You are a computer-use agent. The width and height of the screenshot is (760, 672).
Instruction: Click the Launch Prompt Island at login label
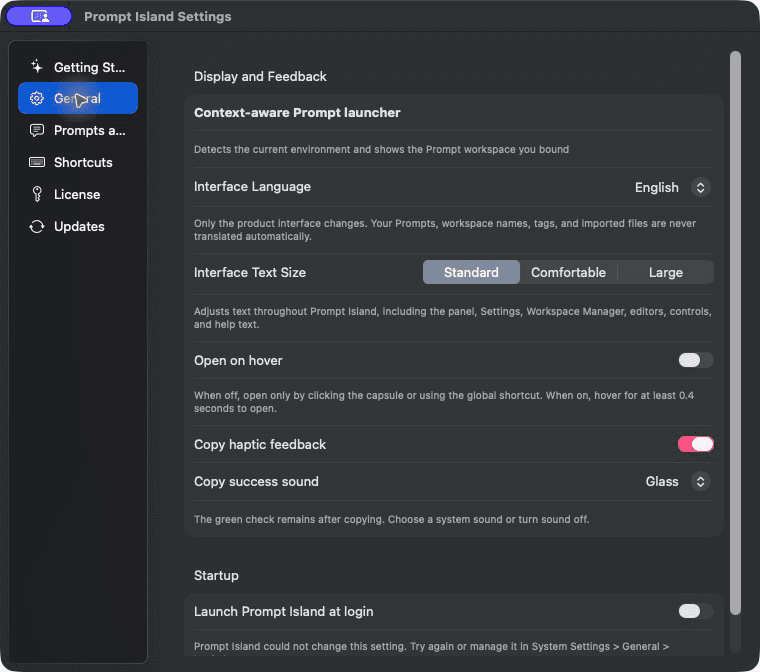[284, 611]
